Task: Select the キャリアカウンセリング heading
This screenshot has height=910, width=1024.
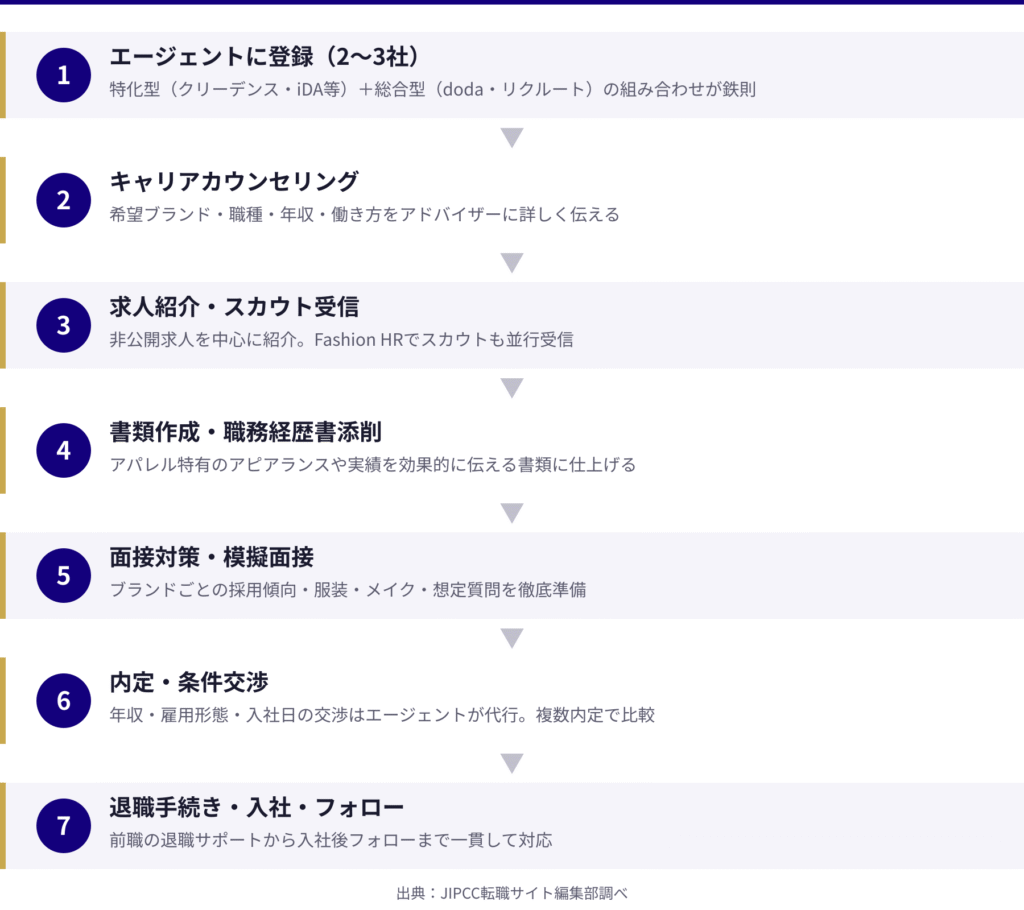Action: (234, 182)
